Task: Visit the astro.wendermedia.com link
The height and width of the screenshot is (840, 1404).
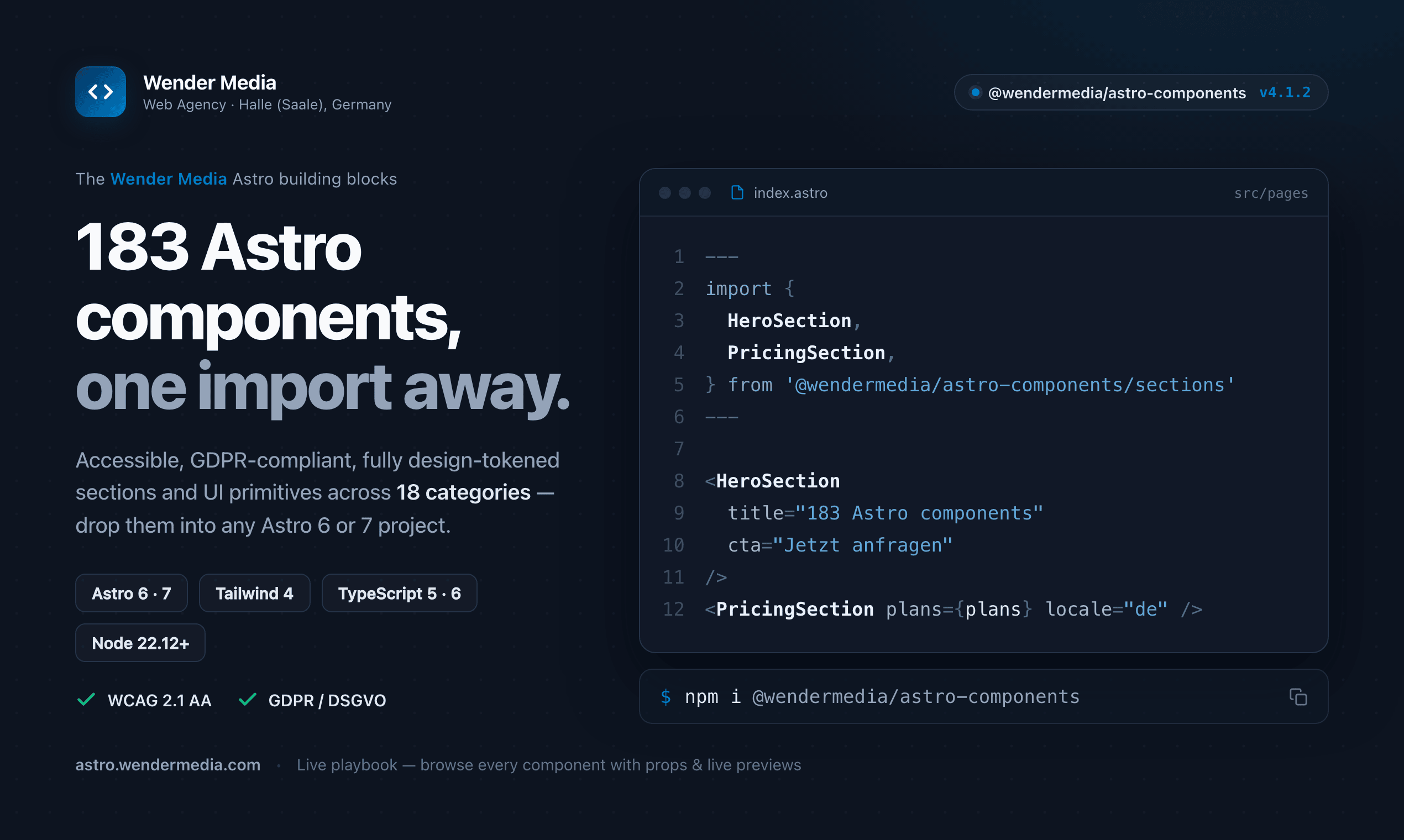Action: click(167, 765)
